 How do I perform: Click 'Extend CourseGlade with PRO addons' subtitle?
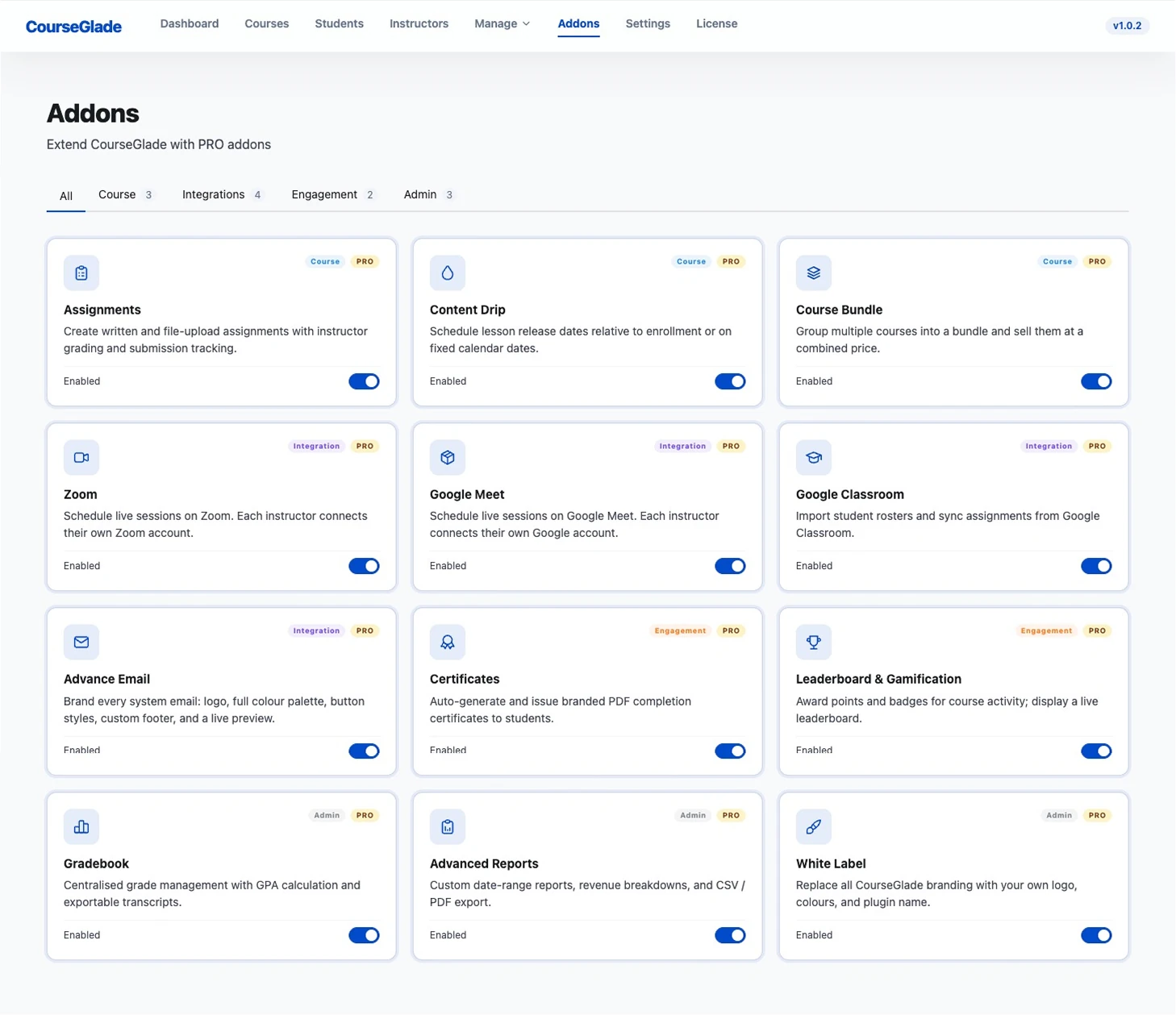coord(159,144)
